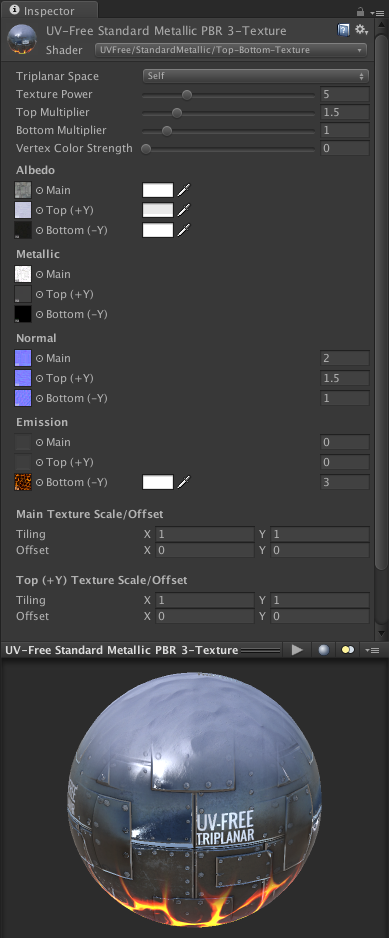Select the Inspector tab

click(49, 11)
